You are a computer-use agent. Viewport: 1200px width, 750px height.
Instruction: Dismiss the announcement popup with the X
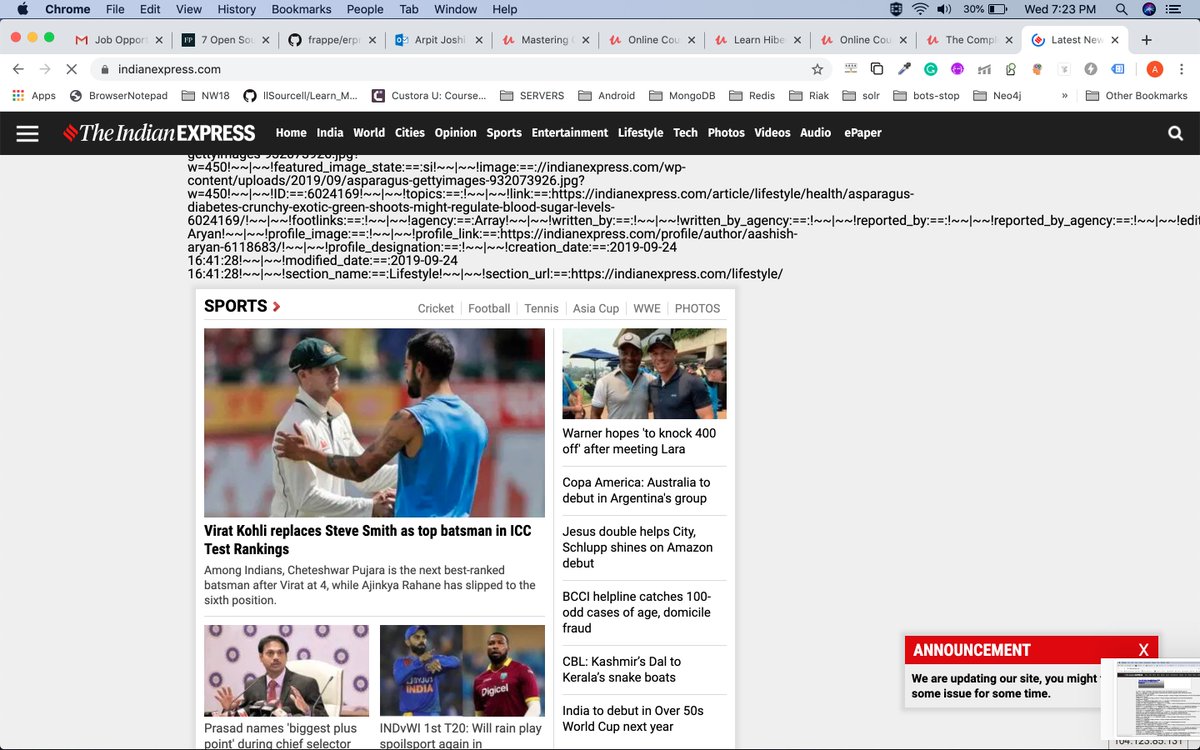pos(1143,649)
